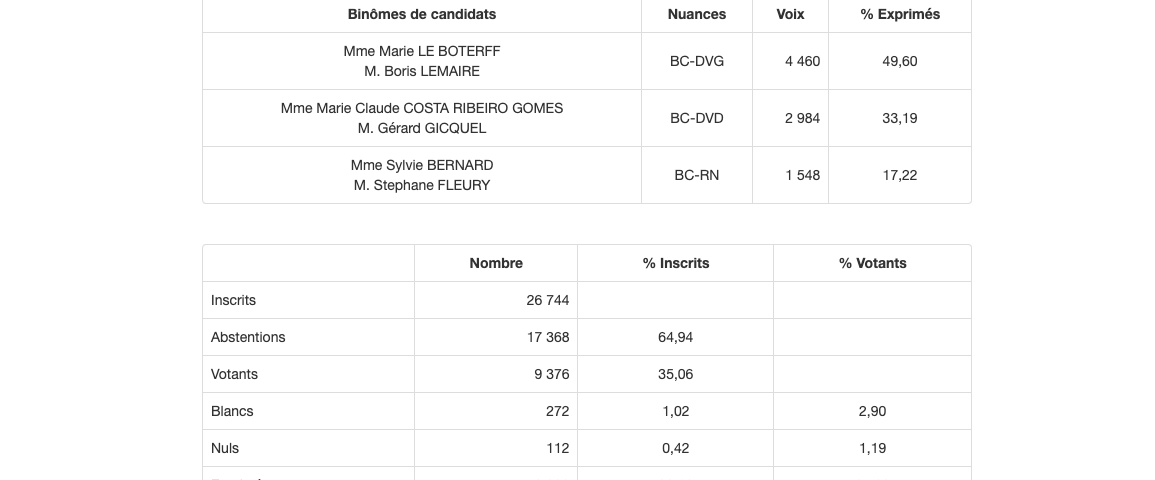Image resolution: width=1155 pixels, height=480 pixels.
Task: Select the "Nuances" column header
Action: [697, 14]
